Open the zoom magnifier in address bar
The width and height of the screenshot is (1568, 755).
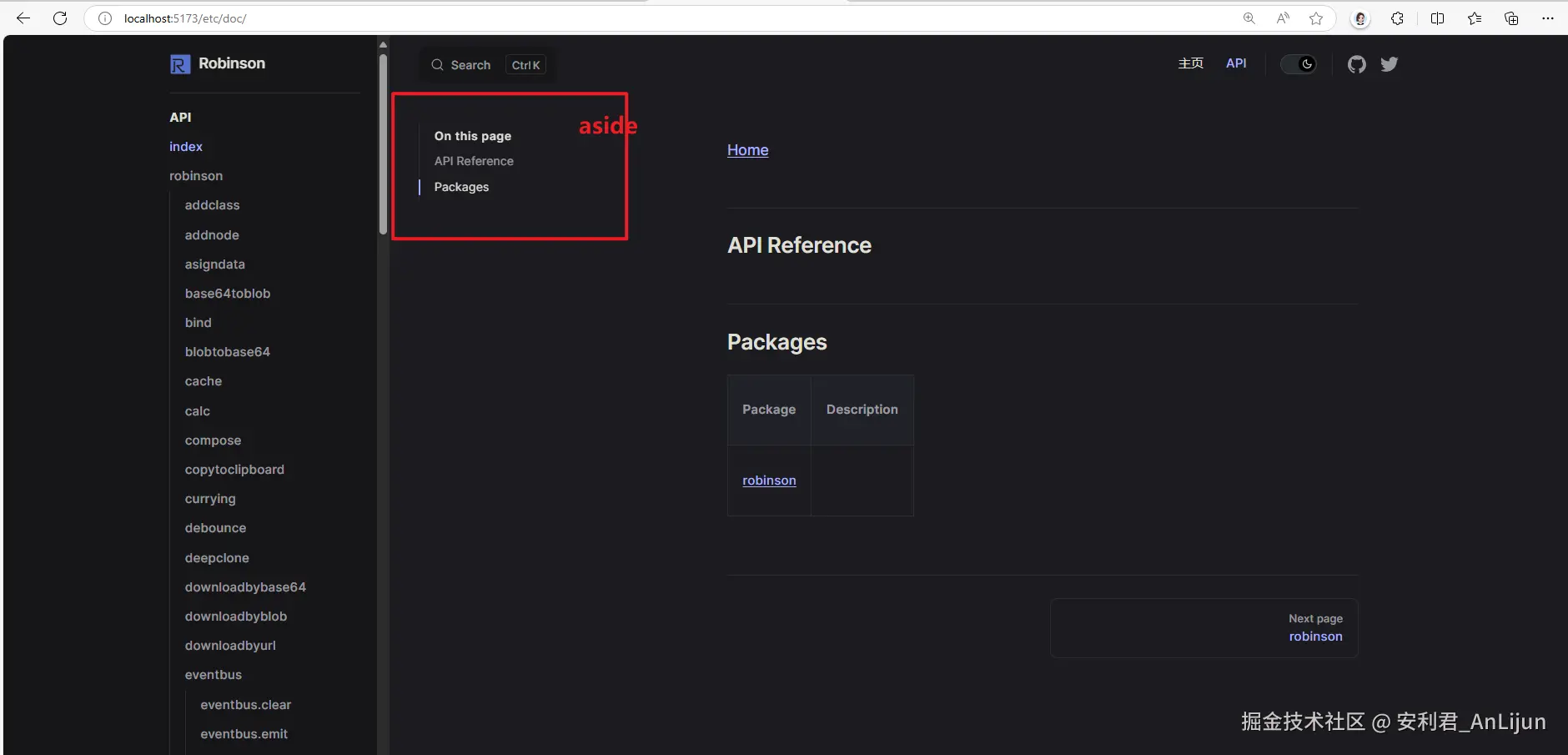point(1249,18)
